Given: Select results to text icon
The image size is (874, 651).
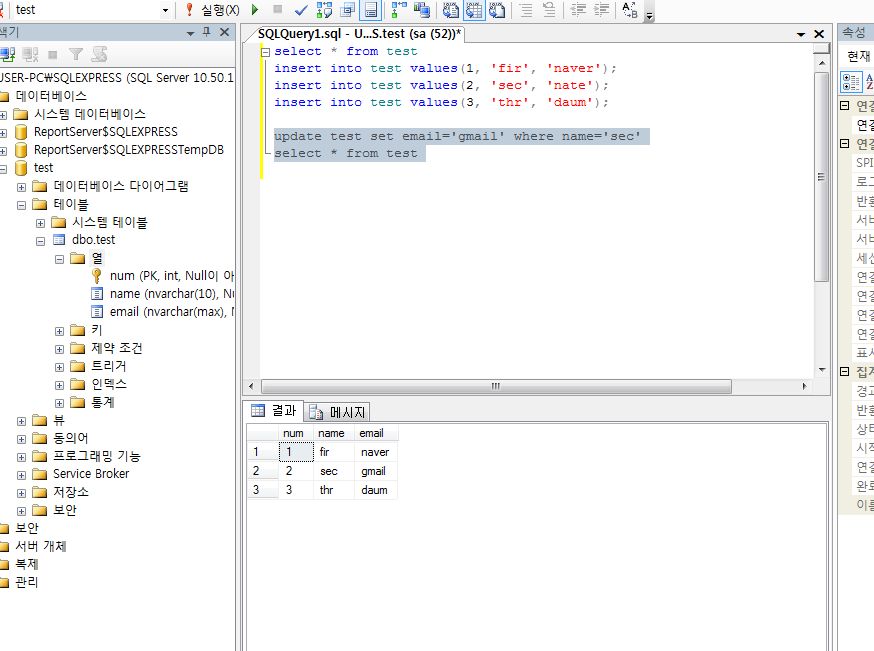Looking at the screenshot, I should [x=450, y=9].
